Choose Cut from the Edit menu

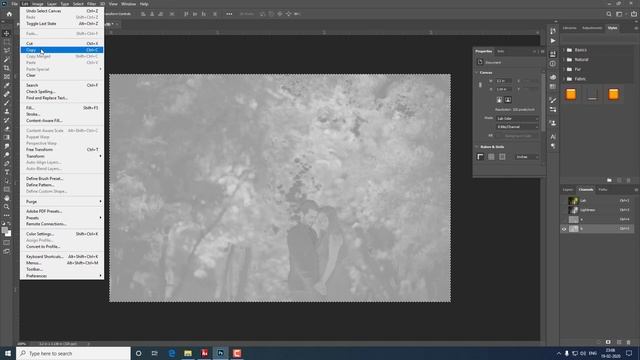pyautogui.click(x=62, y=43)
